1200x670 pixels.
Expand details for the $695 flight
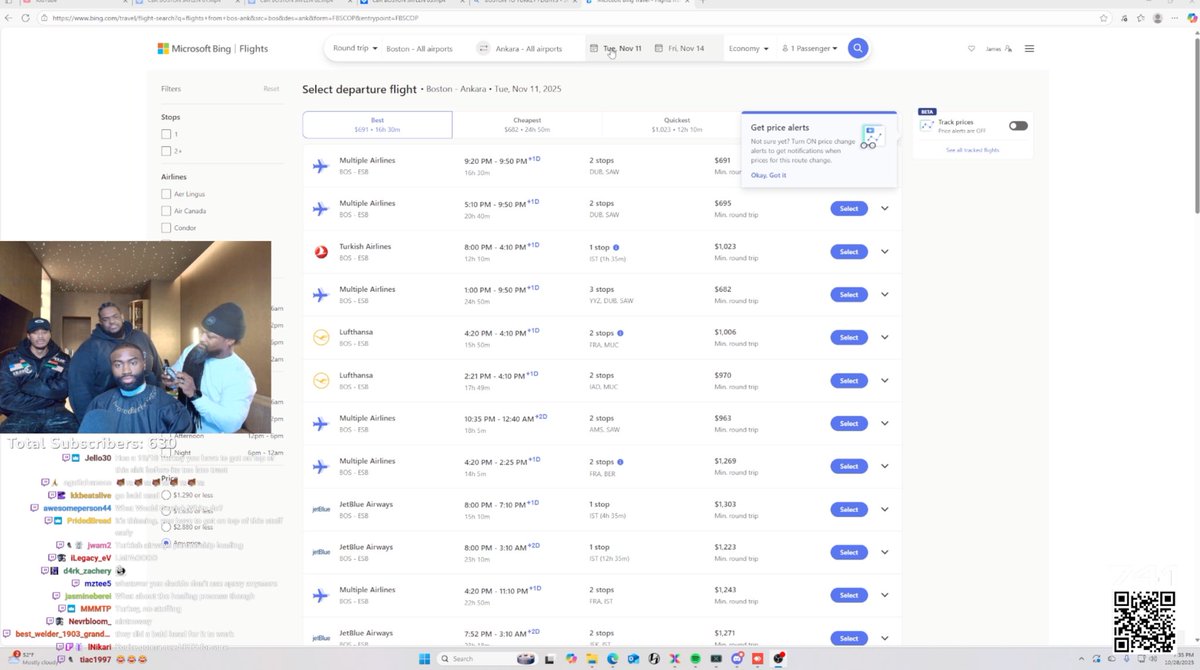[x=885, y=209]
